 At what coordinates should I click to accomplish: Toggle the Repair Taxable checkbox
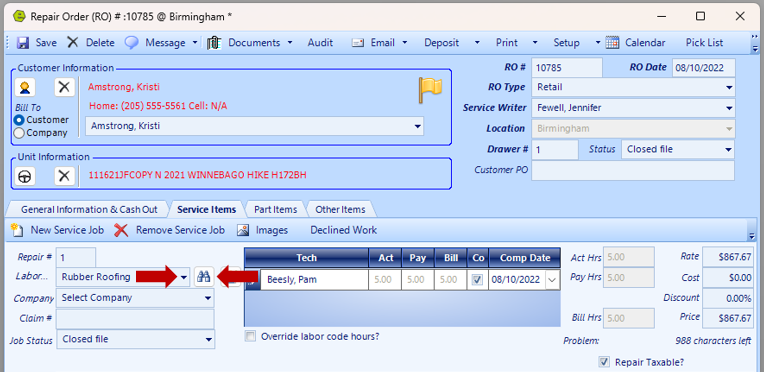(604, 362)
